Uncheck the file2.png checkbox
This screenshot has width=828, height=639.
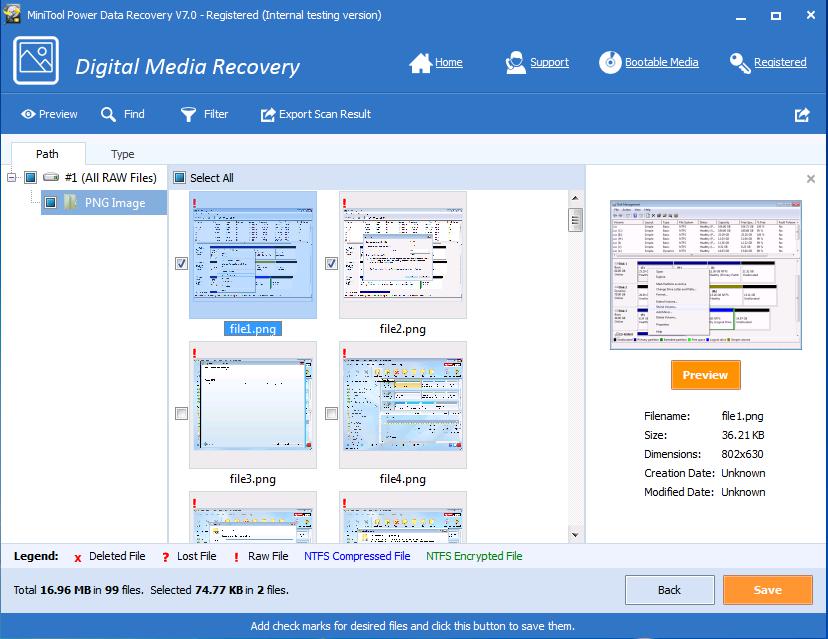(x=331, y=263)
